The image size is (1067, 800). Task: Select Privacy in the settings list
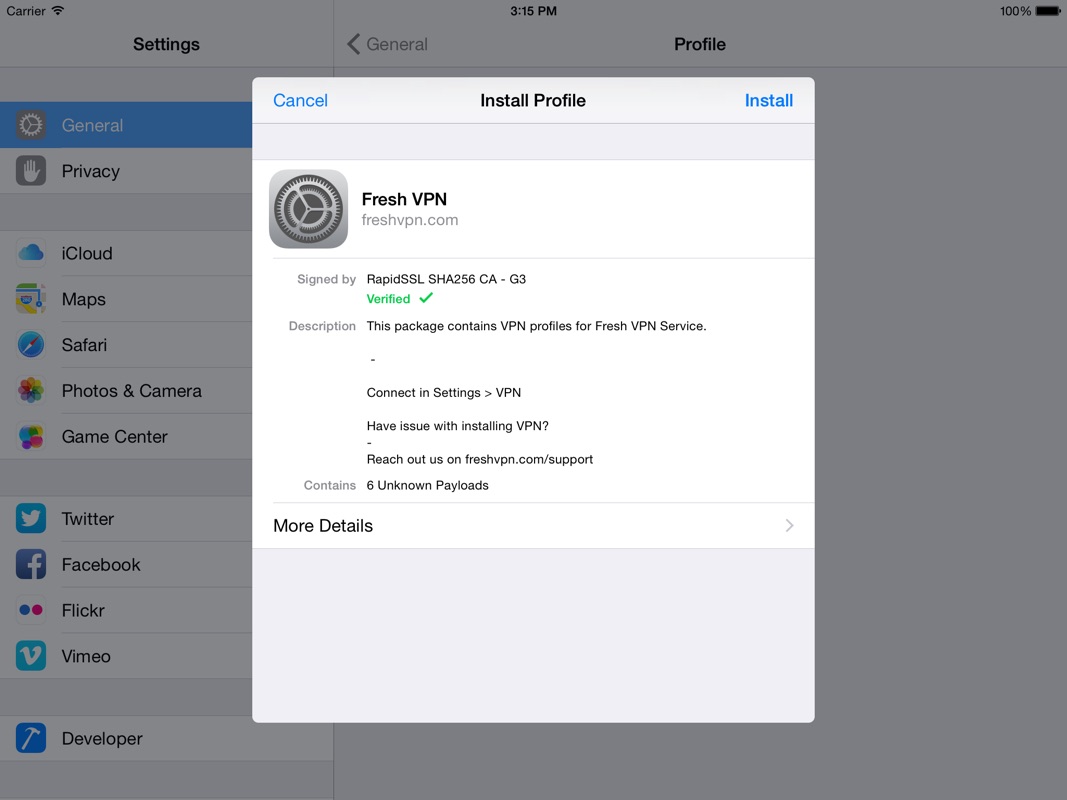click(126, 171)
